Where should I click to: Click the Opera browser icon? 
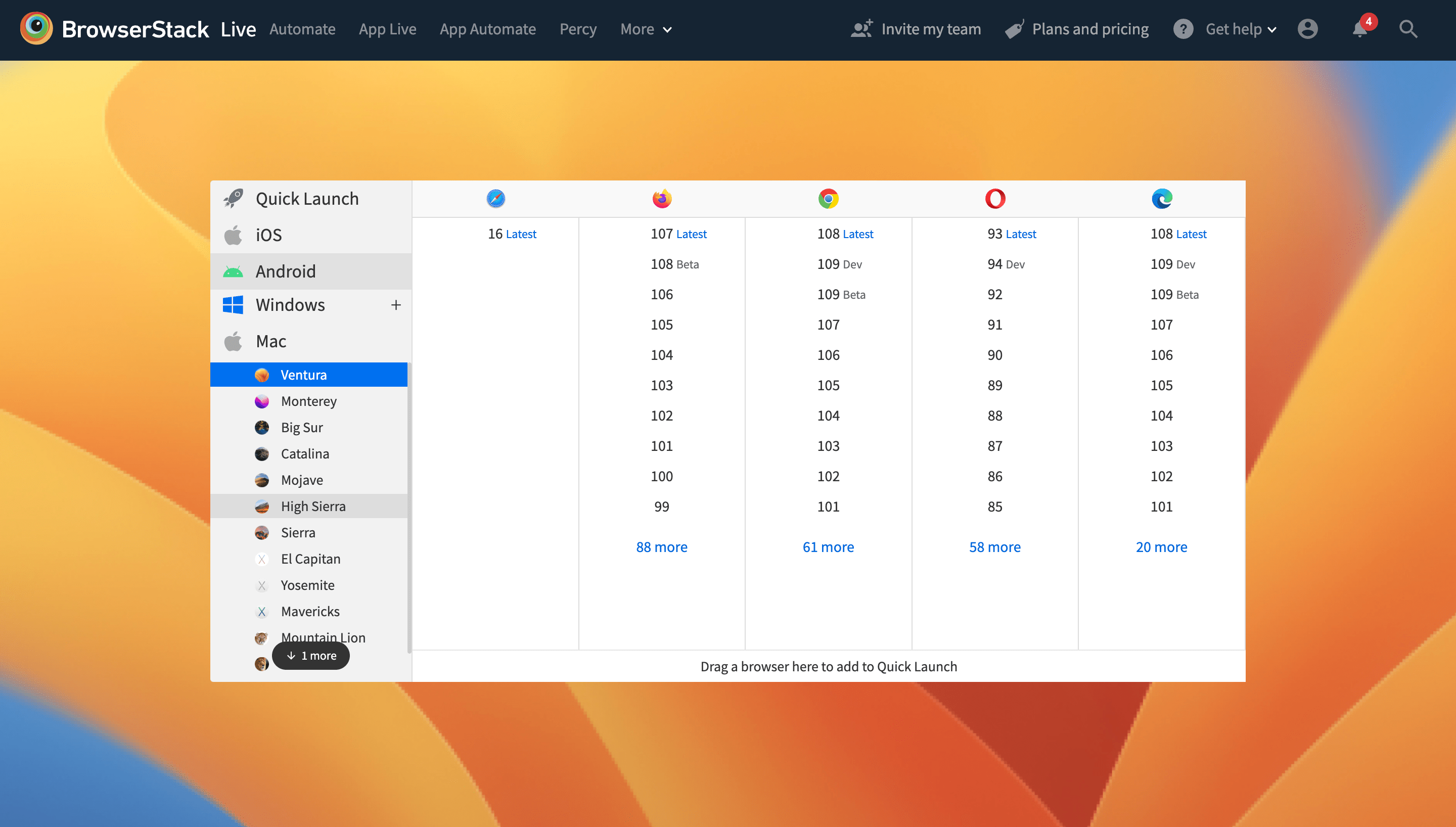point(995,199)
